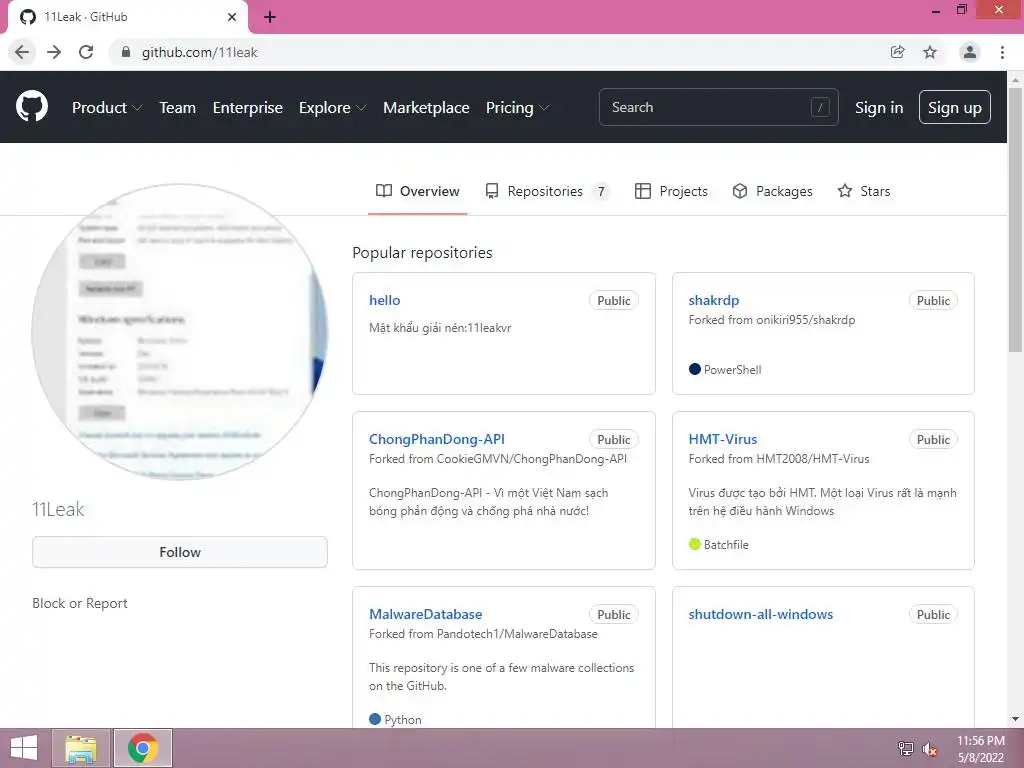Click the PowerShell language color dot

click(695, 369)
